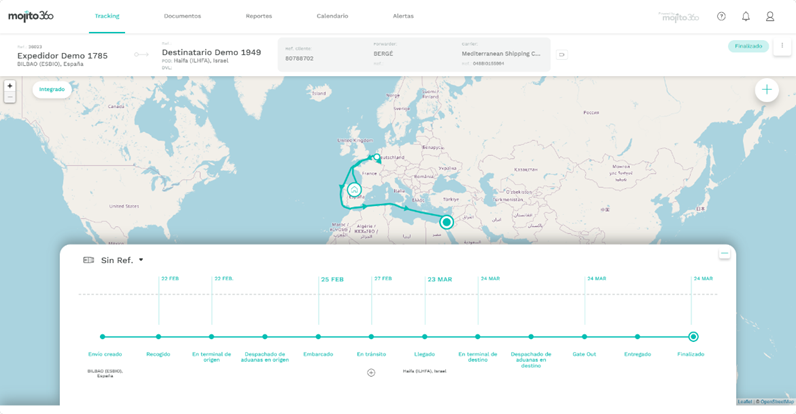The height and width of the screenshot is (414, 796).
Task: Switch to the Documentos tab
Action: click(182, 16)
